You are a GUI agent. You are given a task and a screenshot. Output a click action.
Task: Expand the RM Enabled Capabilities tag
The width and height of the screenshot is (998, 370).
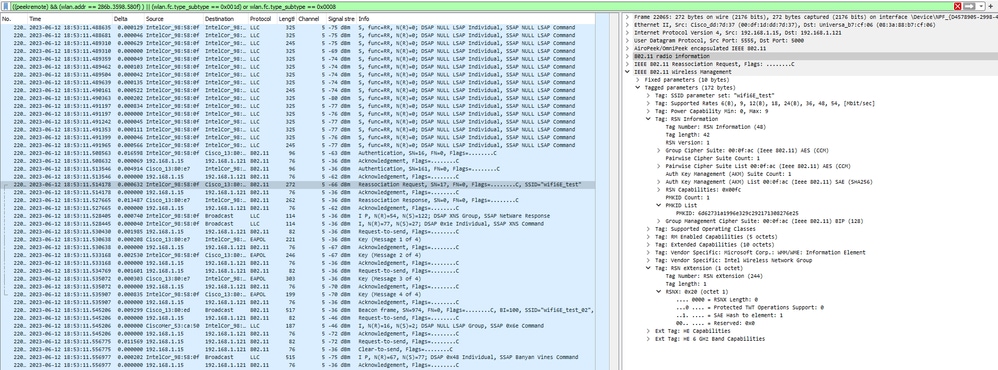[649, 237]
